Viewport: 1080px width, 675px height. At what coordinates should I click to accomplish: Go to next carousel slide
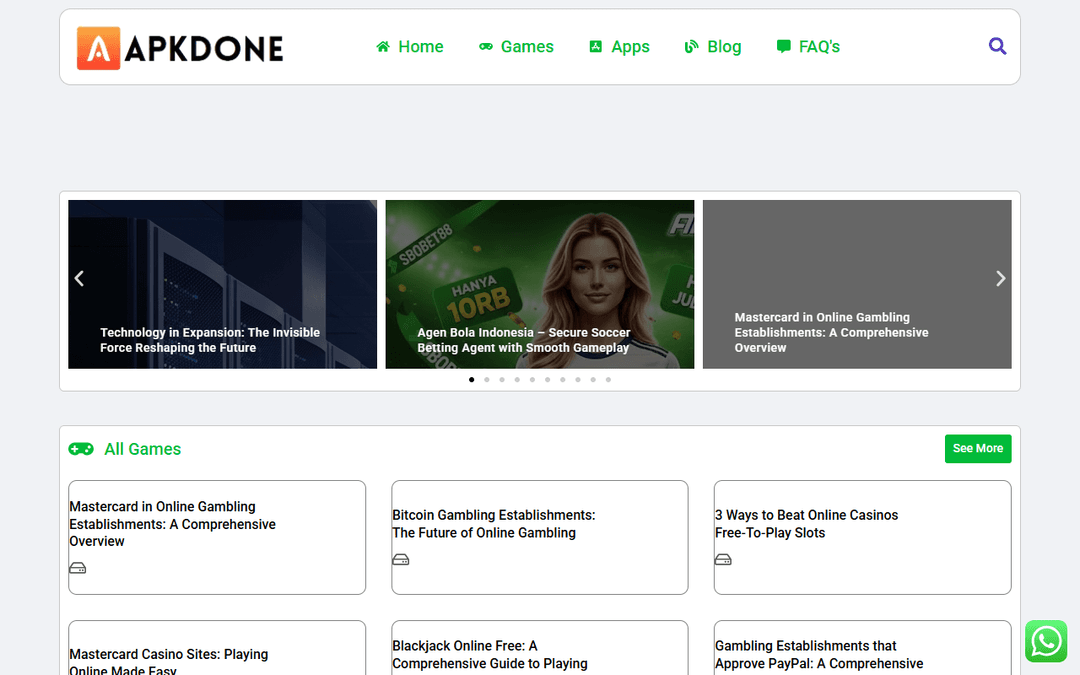click(x=1001, y=278)
